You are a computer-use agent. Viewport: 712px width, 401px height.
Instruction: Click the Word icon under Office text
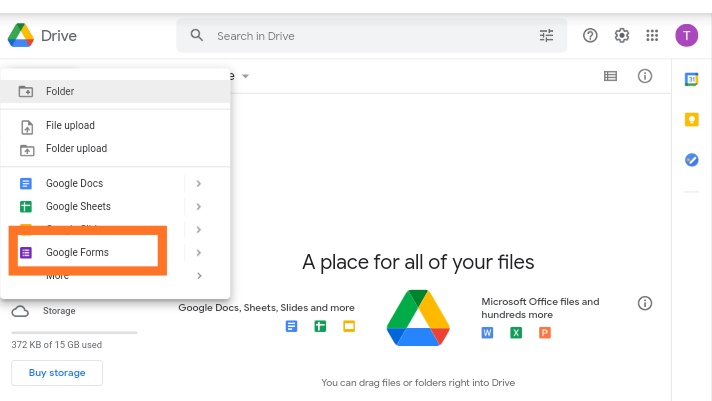tap(487, 333)
